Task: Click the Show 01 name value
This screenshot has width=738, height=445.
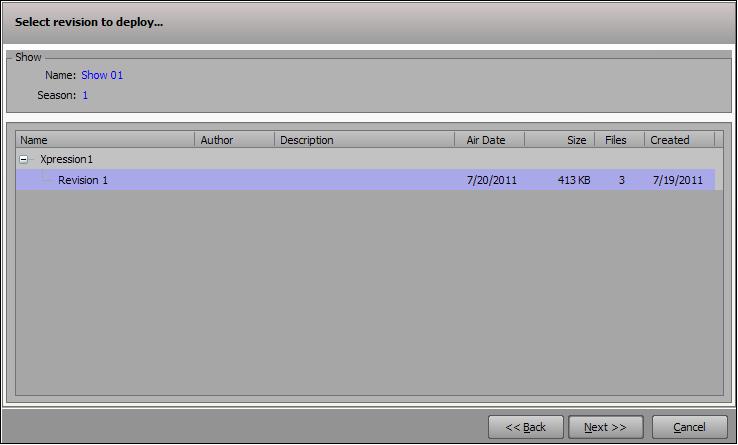Action: coord(102,75)
